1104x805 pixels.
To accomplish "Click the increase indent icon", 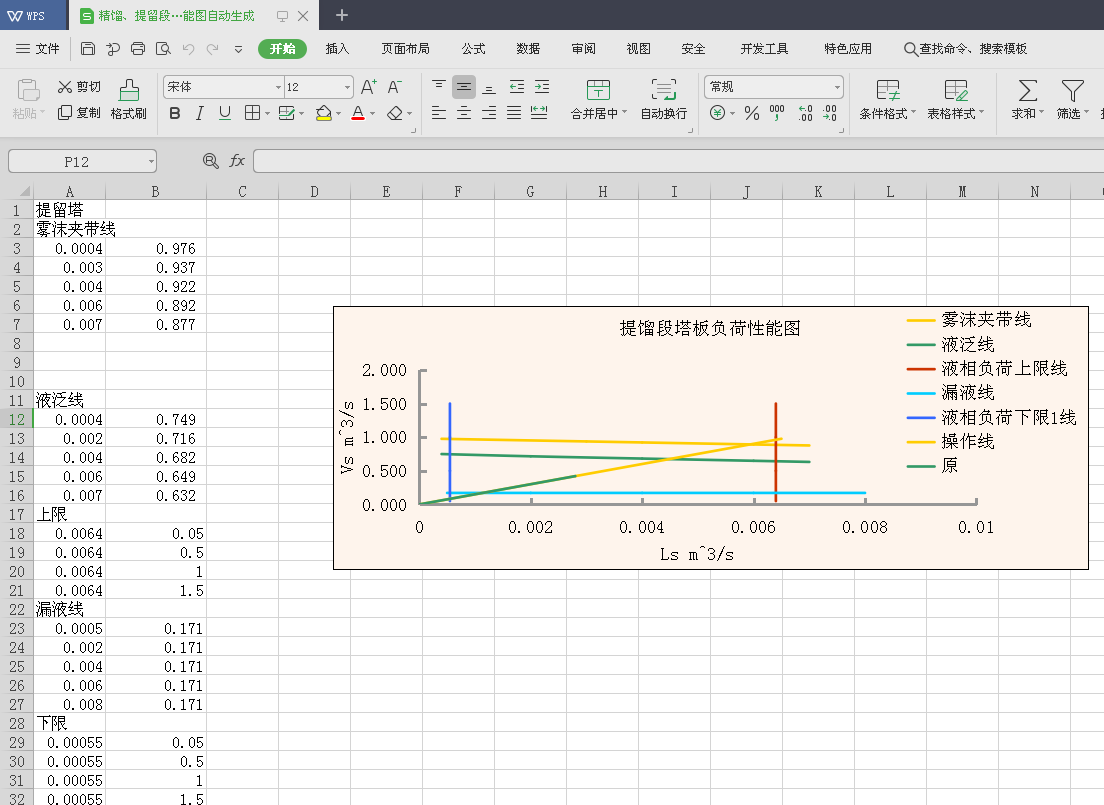I will click(x=542, y=87).
